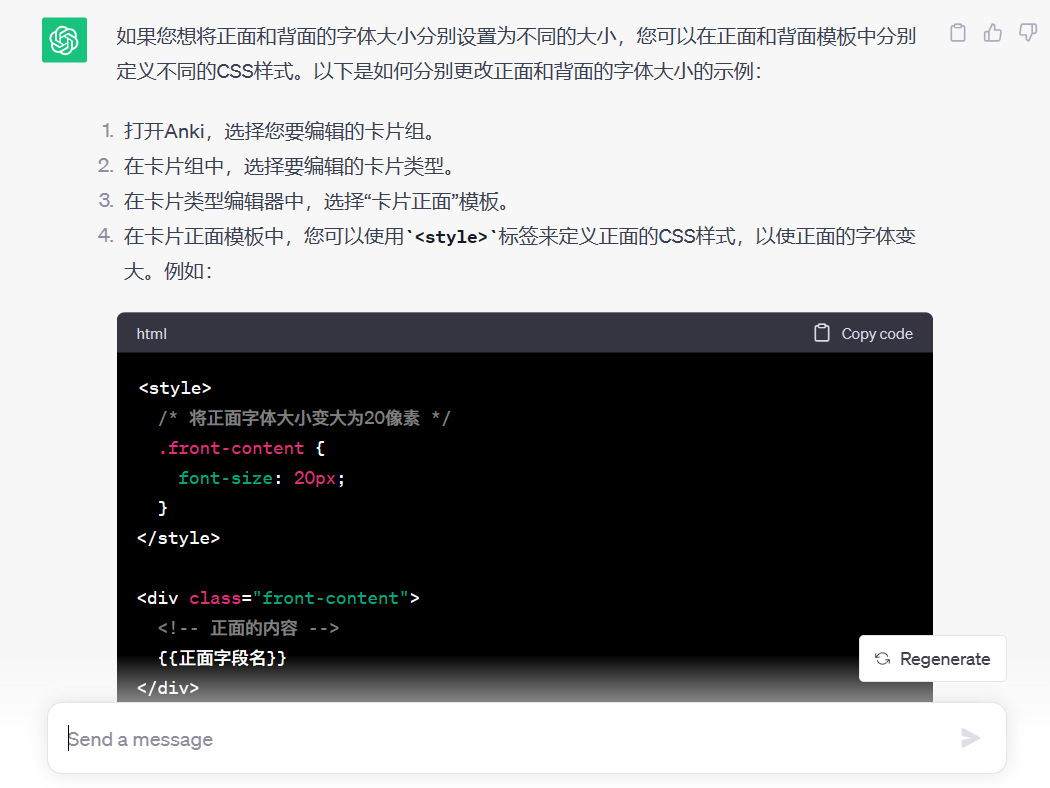Image resolution: width=1050 pixels, height=788 pixels.
Task: Click the Regenerate circular arrows icon
Action: click(882, 658)
